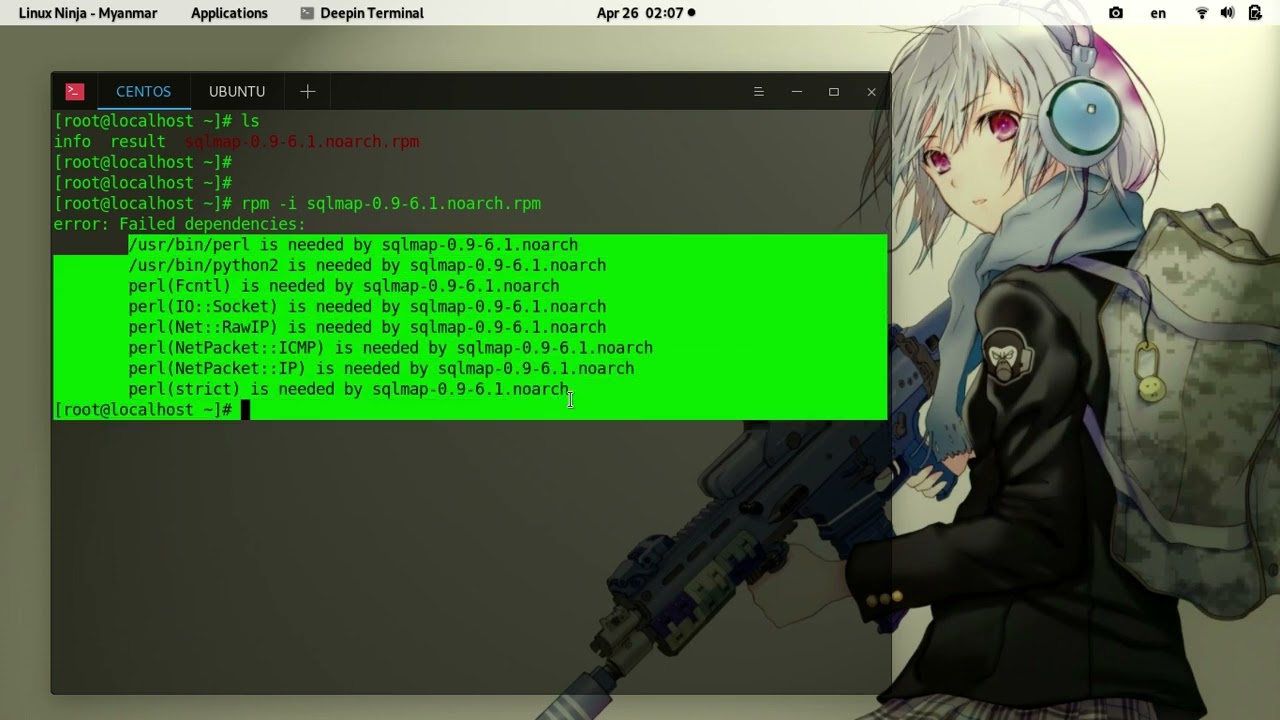Open the Applications menu

[229, 13]
